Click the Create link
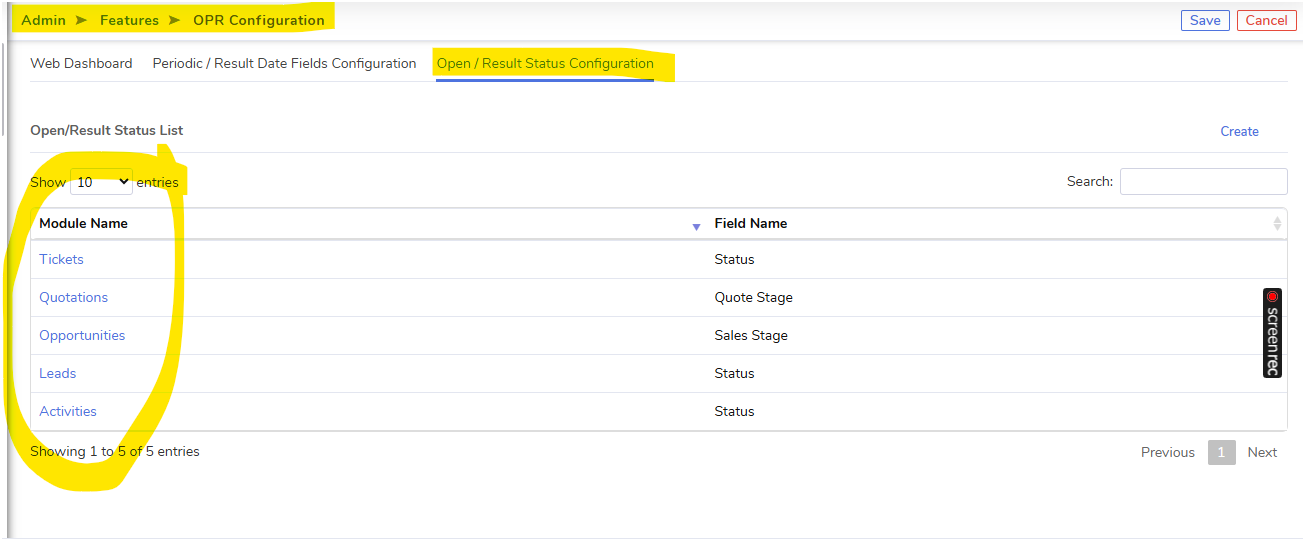 point(1239,131)
